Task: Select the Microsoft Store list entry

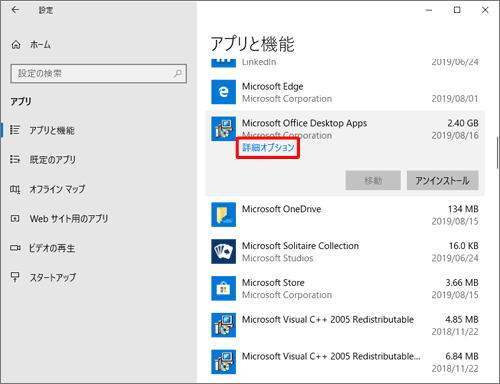Action: 345,288
